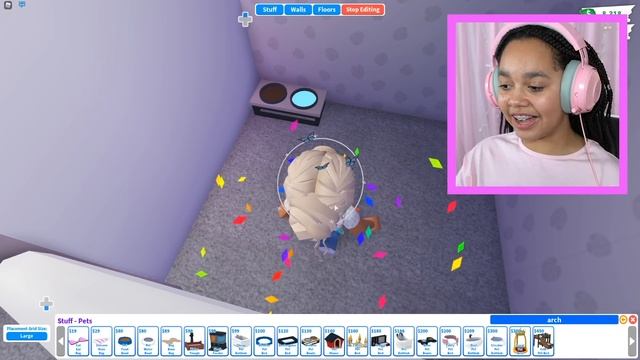The height and width of the screenshot is (360, 640).
Task: Click the Roblox menu icon at top-left
Action: [x=8, y=5]
